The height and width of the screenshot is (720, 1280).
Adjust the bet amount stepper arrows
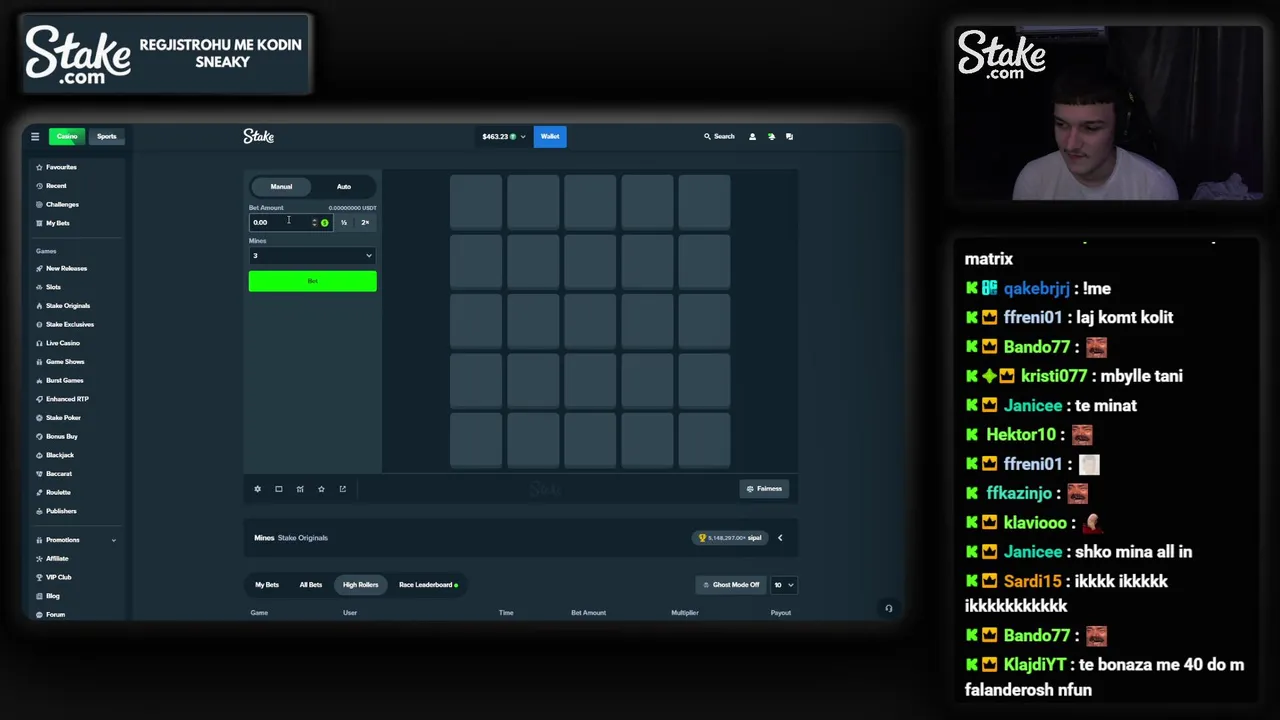click(x=314, y=222)
